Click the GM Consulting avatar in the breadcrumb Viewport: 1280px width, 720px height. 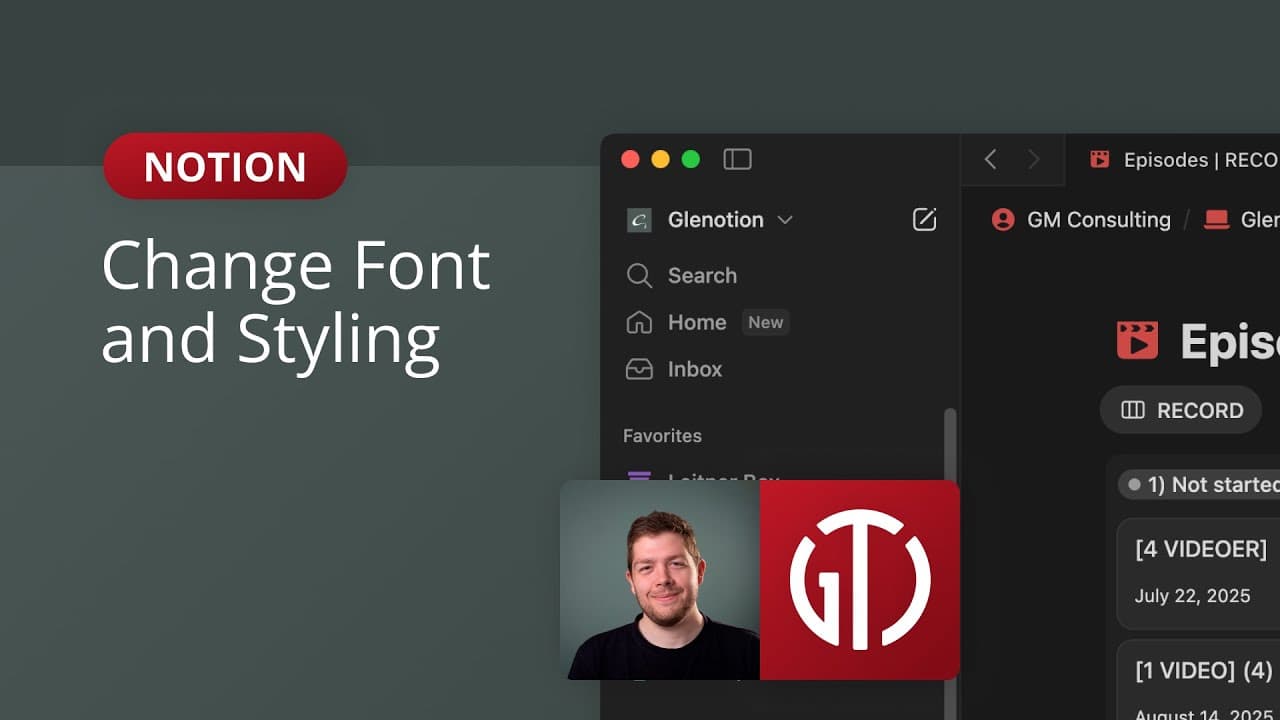coord(1002,220)
